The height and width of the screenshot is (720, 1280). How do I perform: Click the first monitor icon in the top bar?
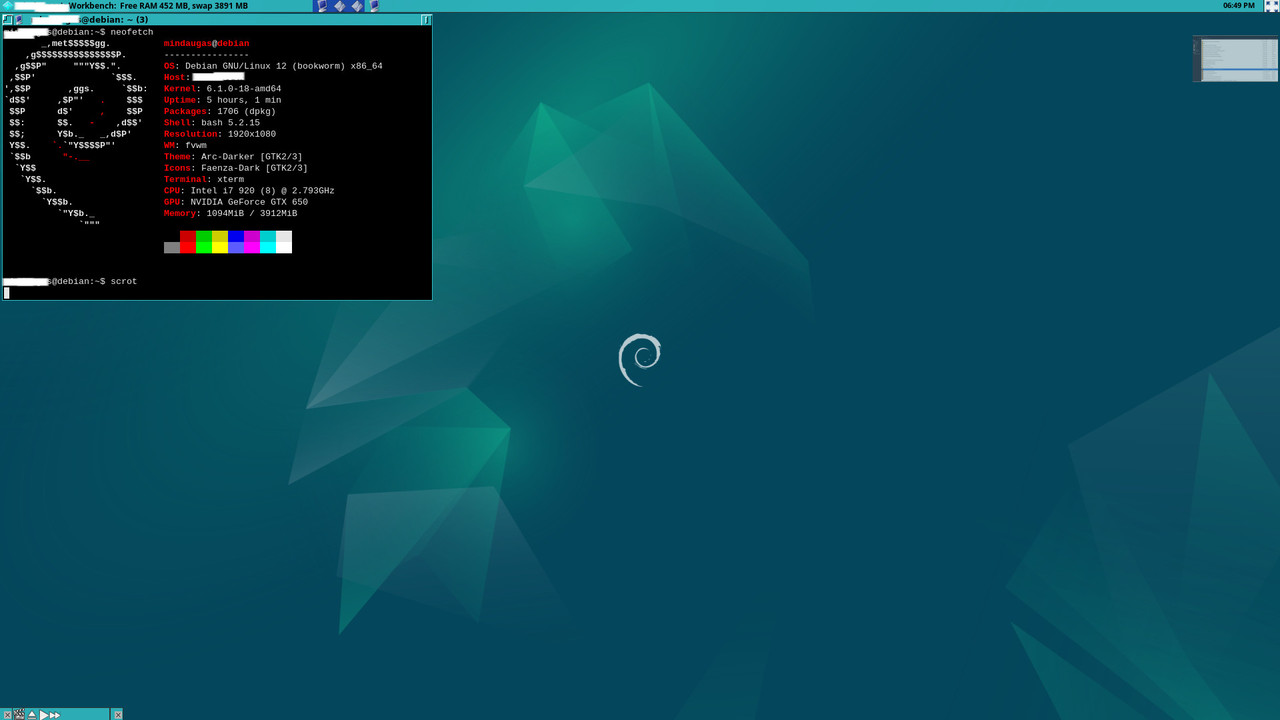coord(322,6)
